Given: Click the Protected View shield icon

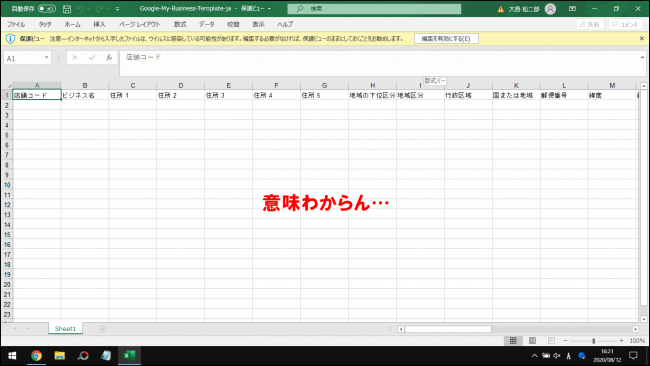Looking at the screenshot, I should click(x=10, y=39).
